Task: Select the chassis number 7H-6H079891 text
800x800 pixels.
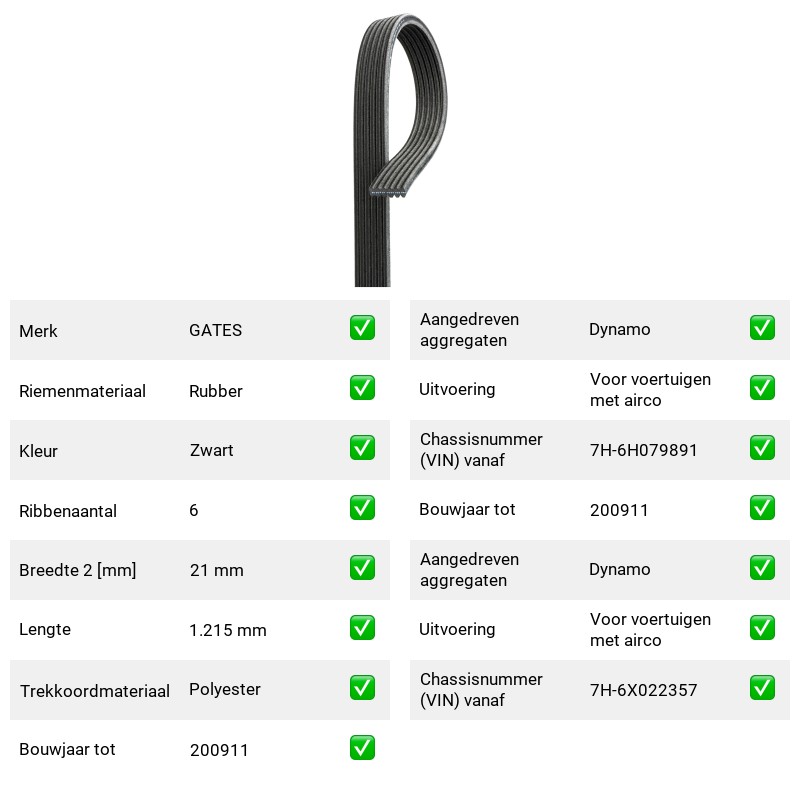Action: 643,450
